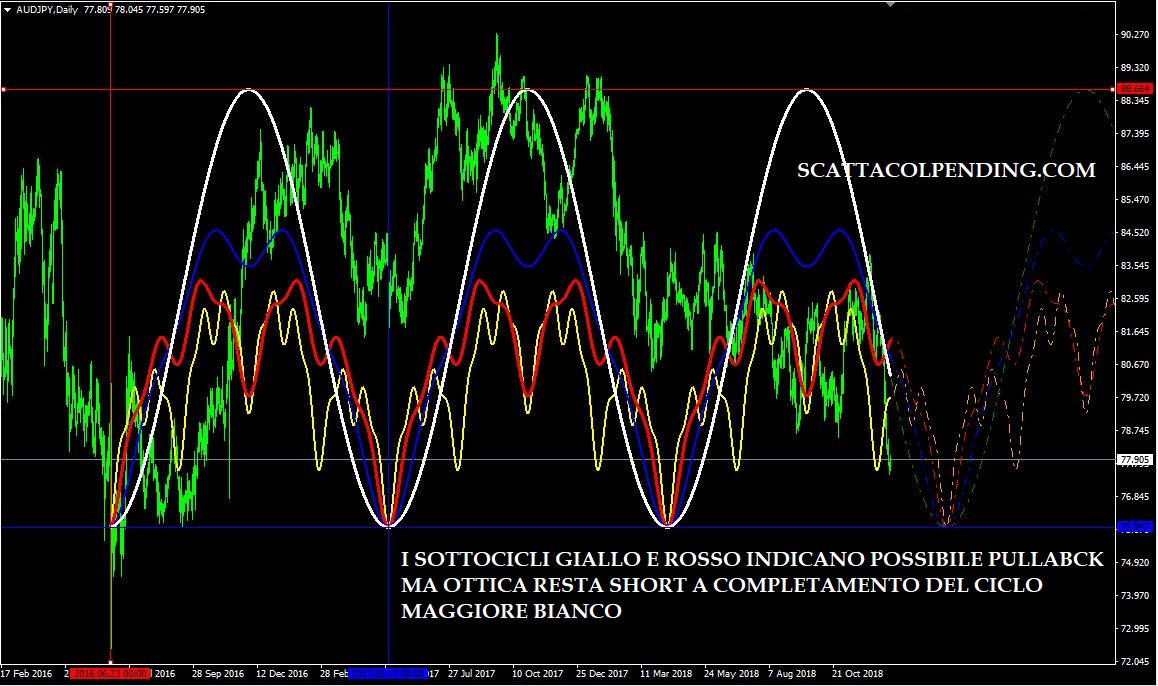Click the gray chart shift triangle marker

[x=892, y=4]
